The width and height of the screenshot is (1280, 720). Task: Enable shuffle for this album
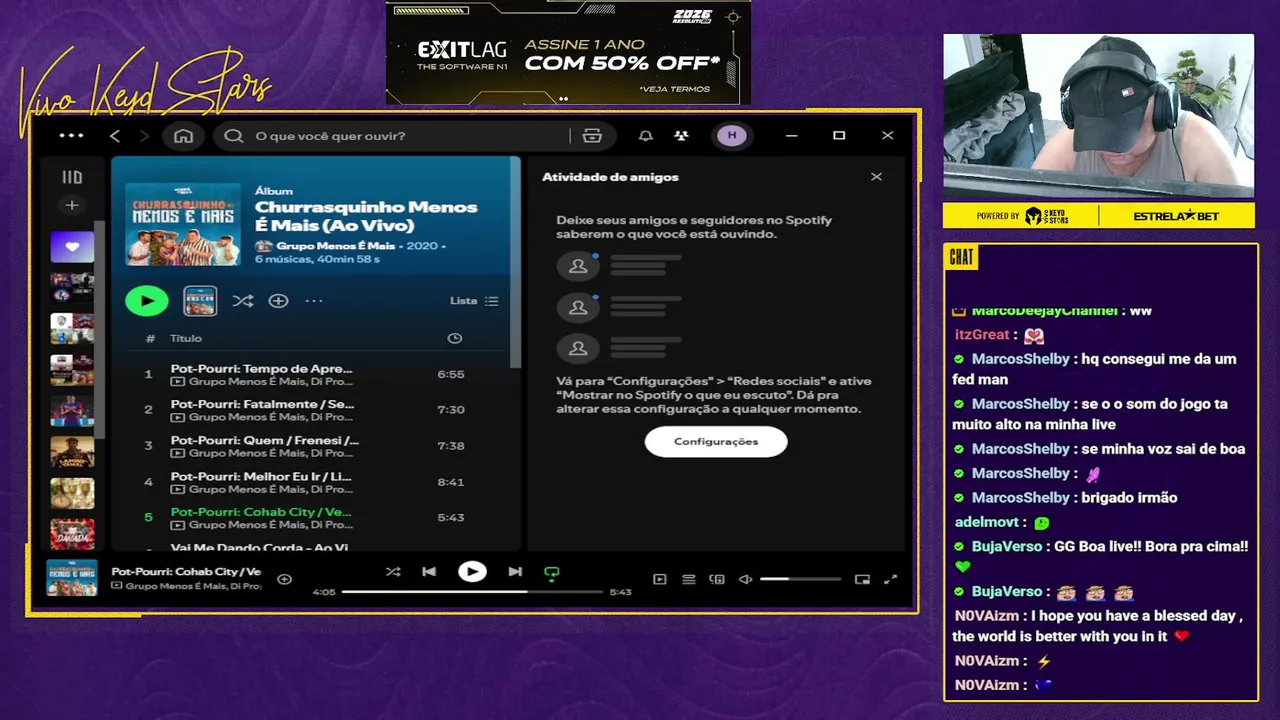click(x=242, y=301)
